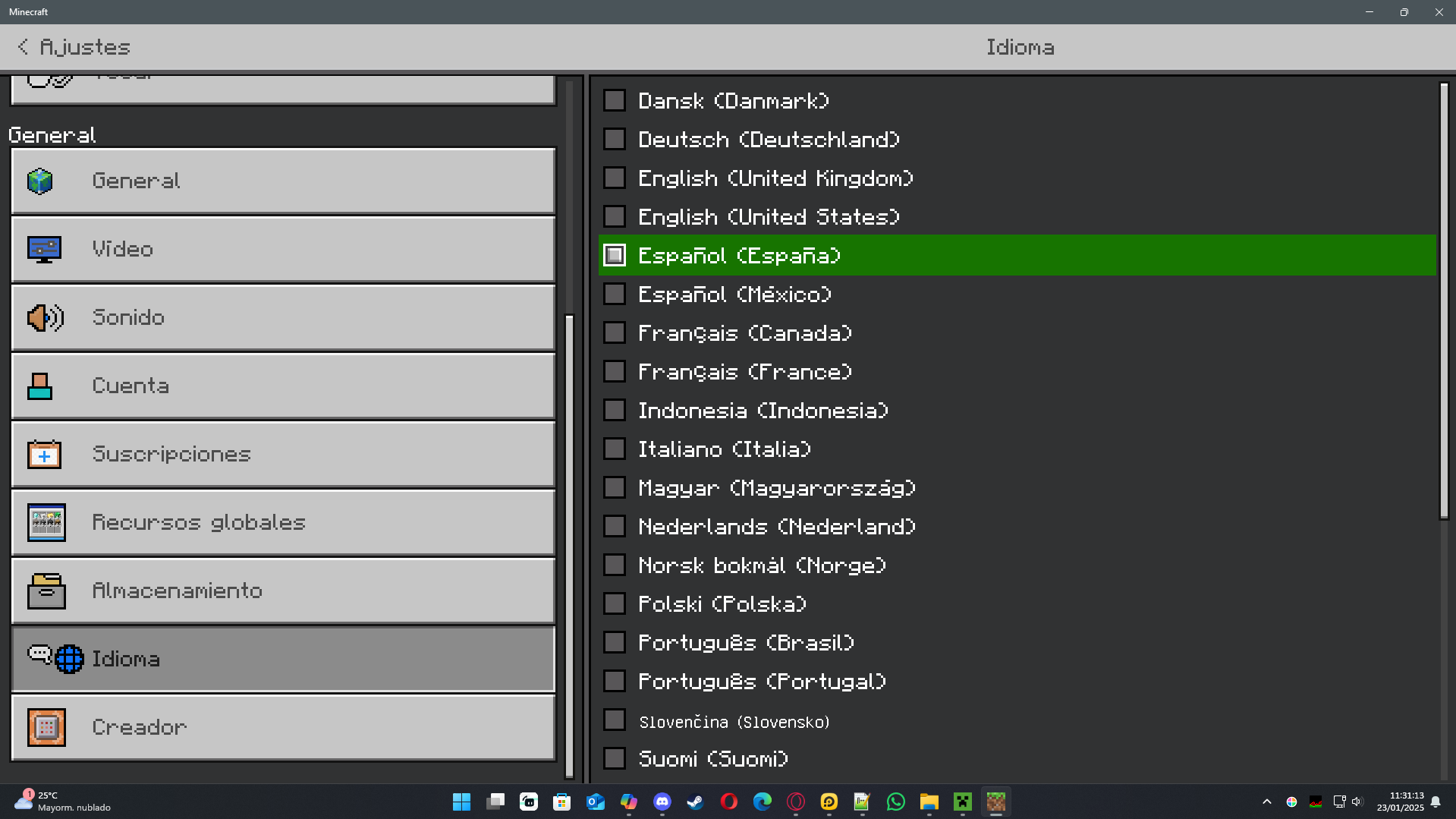Launch Steam from the taskbar
Screen dimensions: 1456x819
(696, 802)
